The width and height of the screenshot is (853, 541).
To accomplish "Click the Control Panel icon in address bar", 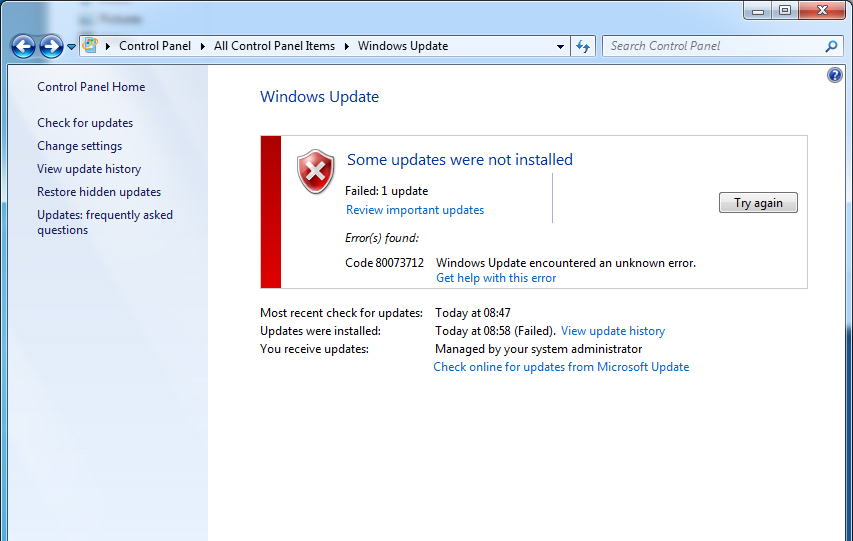I will click(90, 46).
